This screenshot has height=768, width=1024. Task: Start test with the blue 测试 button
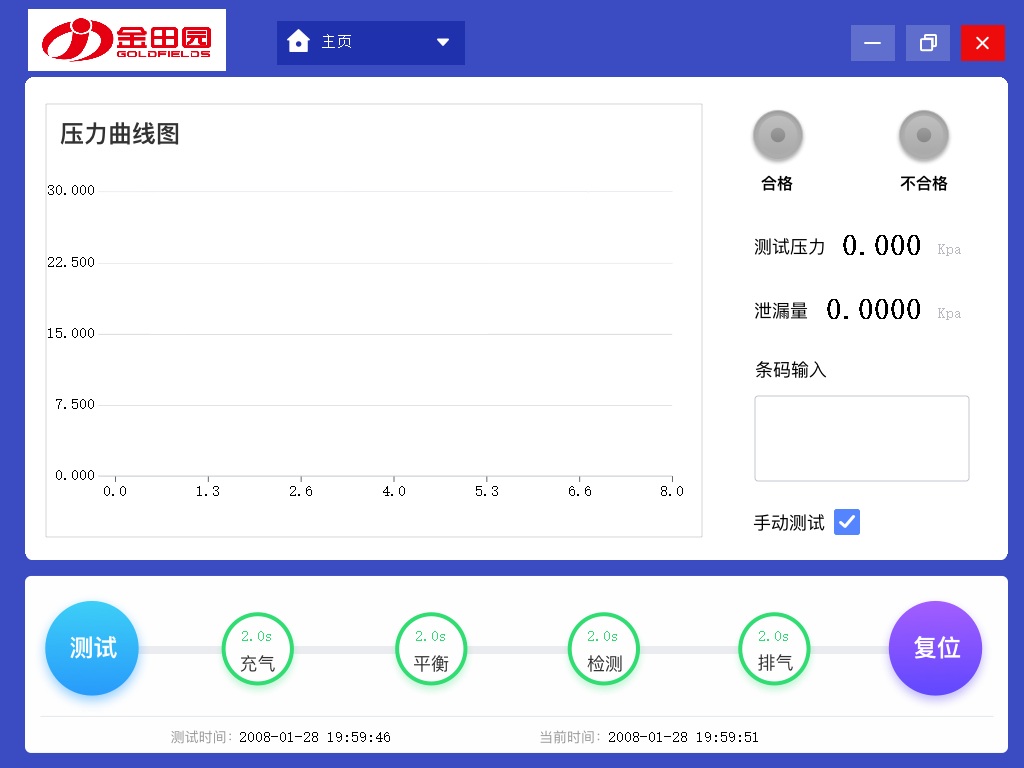(x=92, y=648)
